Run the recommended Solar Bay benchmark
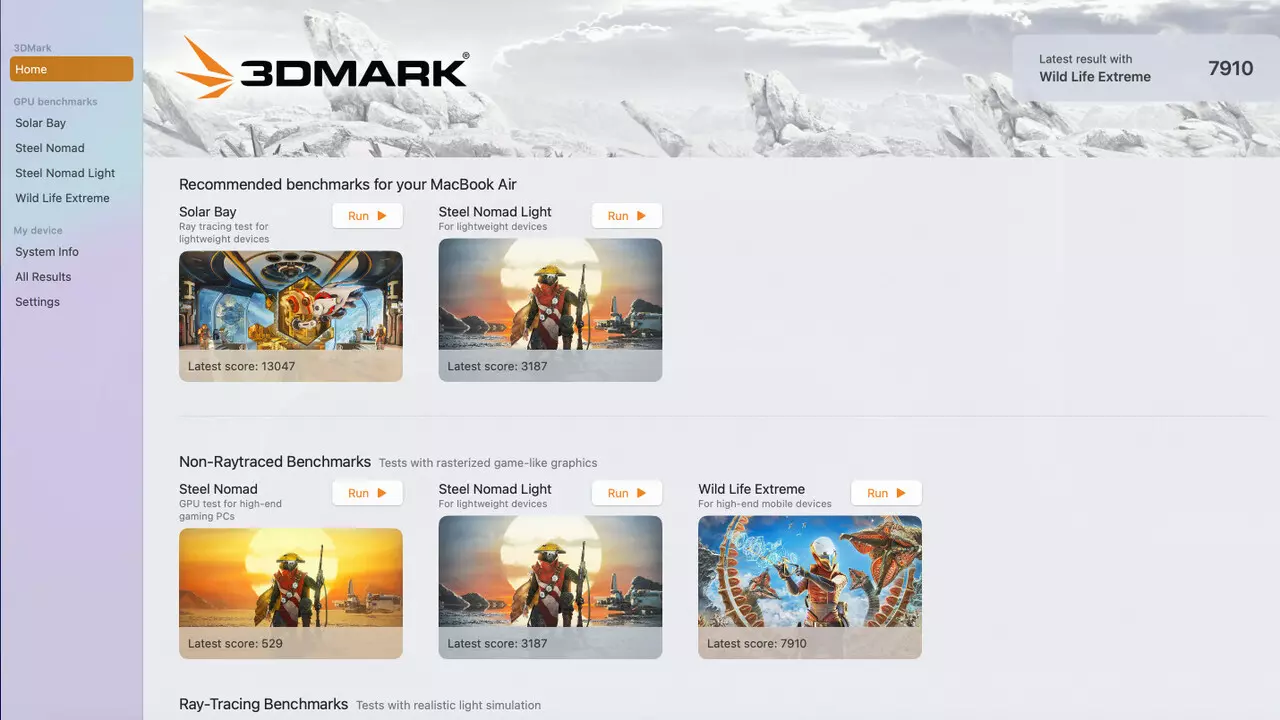Image resolution: width=1280 pixels, height=720 pixels. pyautogui.click(x=367, y=216)
